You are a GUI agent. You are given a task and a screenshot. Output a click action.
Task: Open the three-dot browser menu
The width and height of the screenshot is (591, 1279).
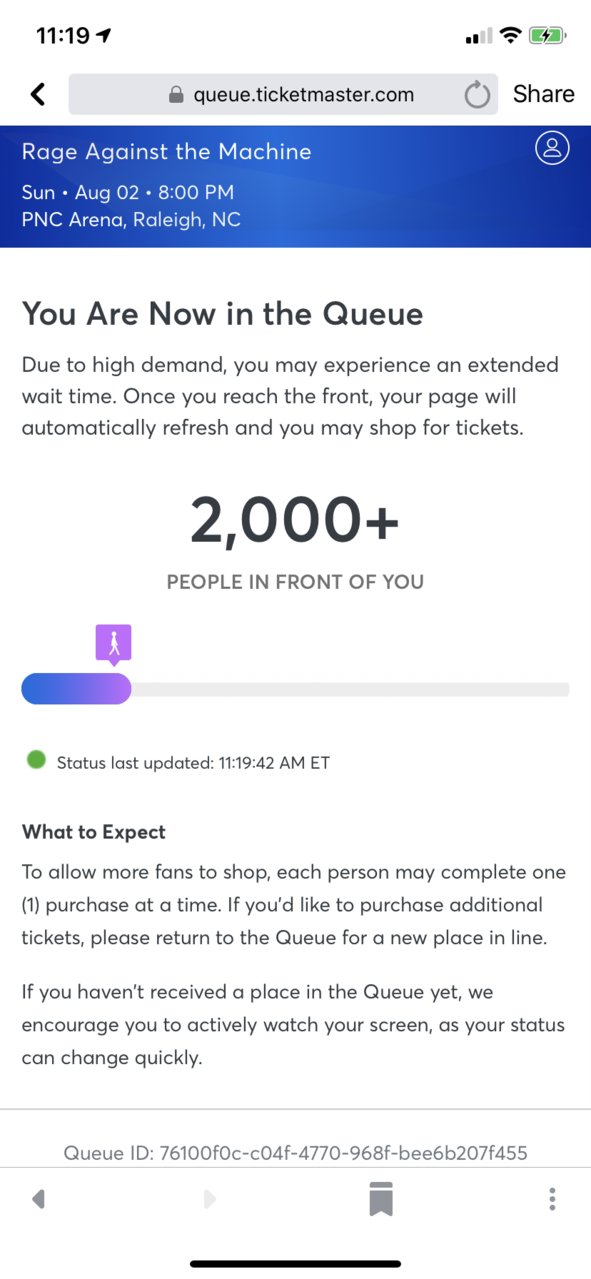tap(553, 1199)
